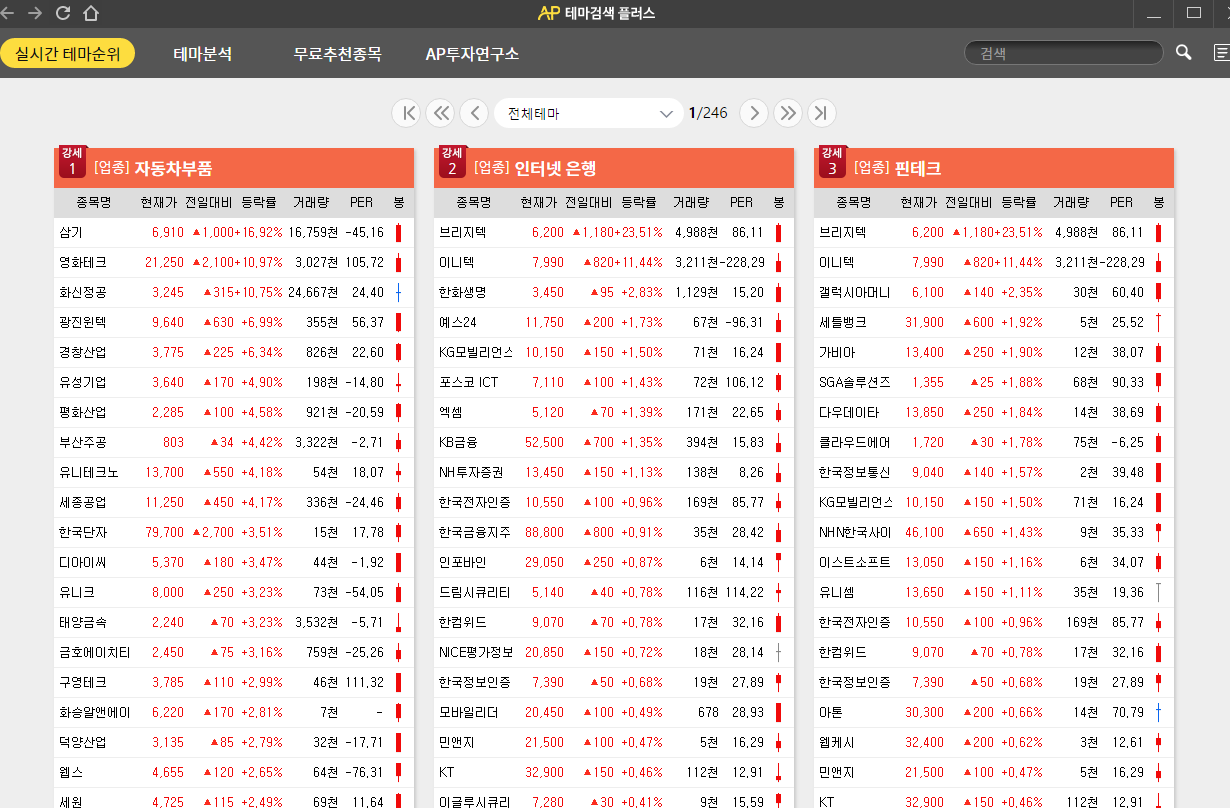Screen dimensions: 1230x808
Task: Select the 이스트소프트 stock
Action: pyautogui.click(x=854, y=563)
